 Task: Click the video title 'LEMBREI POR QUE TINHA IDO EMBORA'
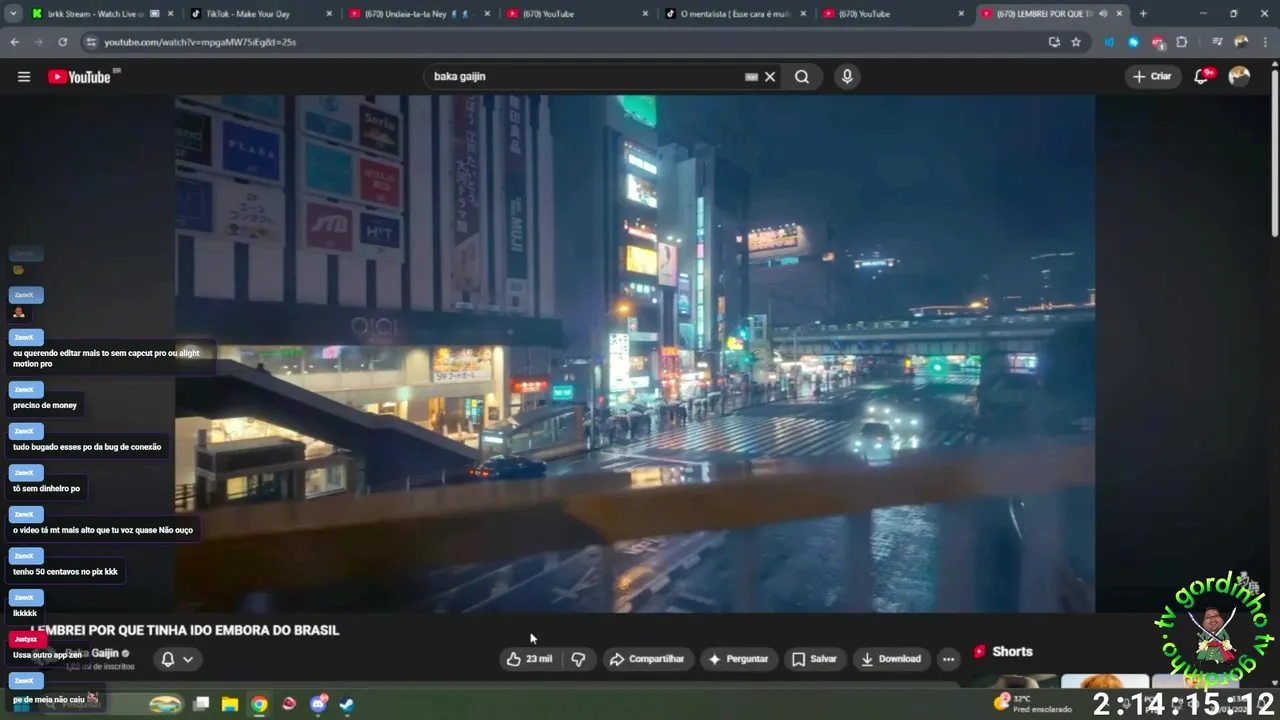click(x=187, y=630)
